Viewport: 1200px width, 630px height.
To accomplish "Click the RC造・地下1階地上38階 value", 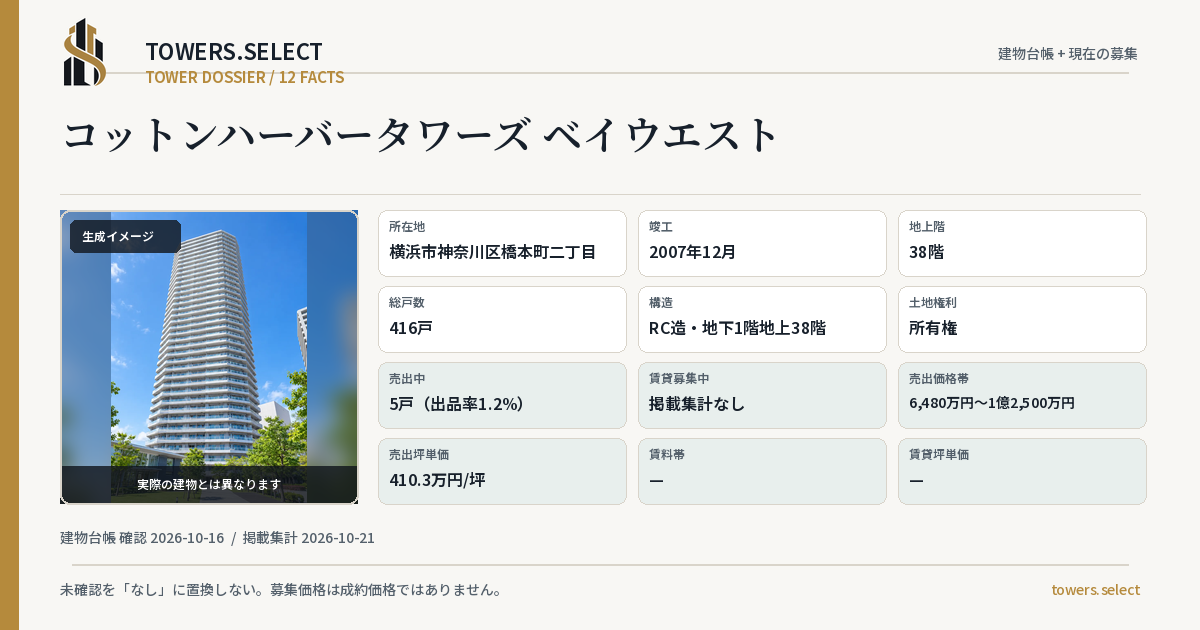I will tap(737, 328).
